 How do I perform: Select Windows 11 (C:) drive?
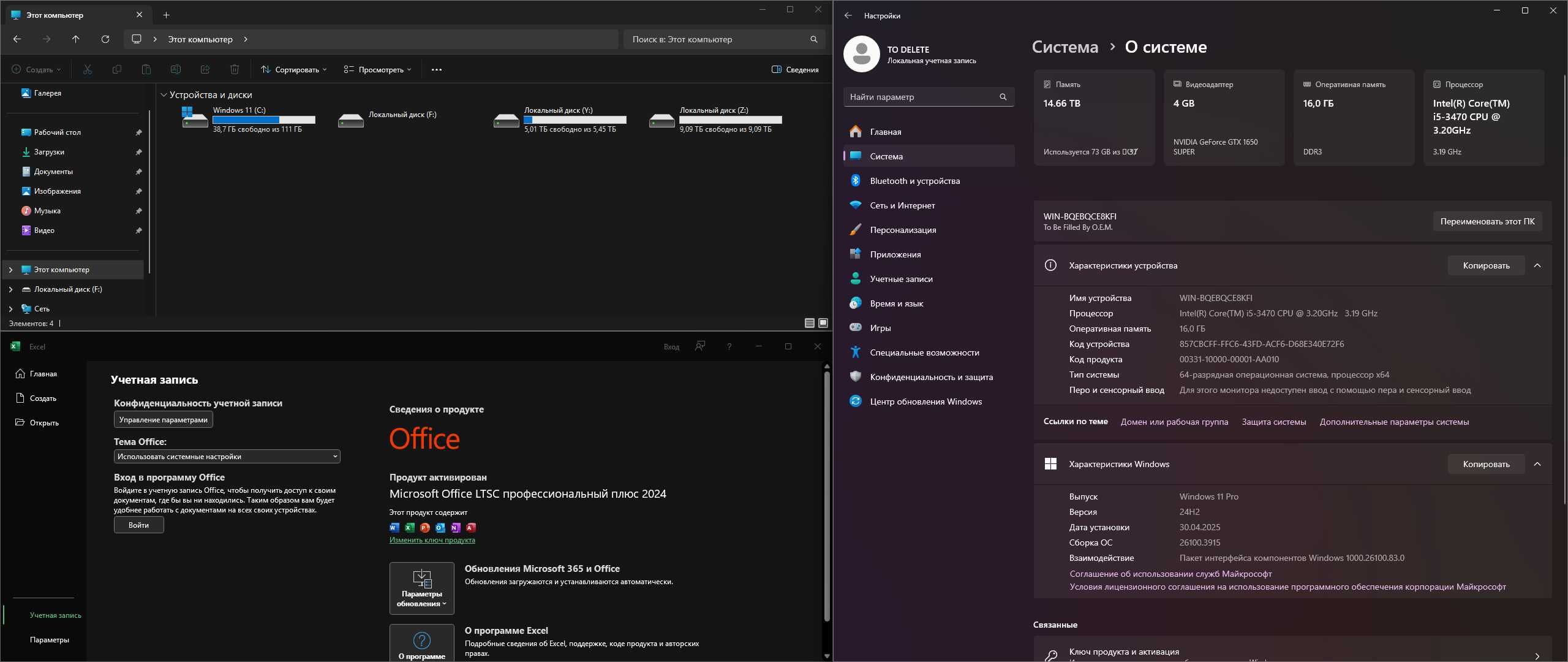coord(249,119)
